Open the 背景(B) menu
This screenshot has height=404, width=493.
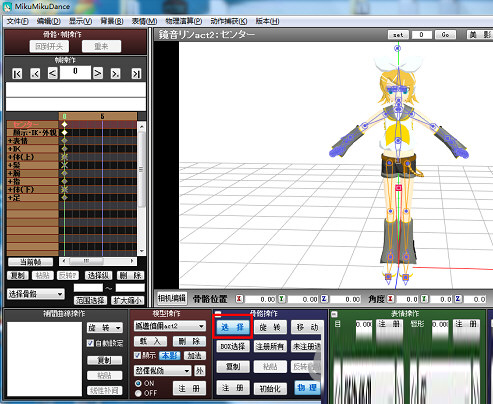[x=112, y=21]
